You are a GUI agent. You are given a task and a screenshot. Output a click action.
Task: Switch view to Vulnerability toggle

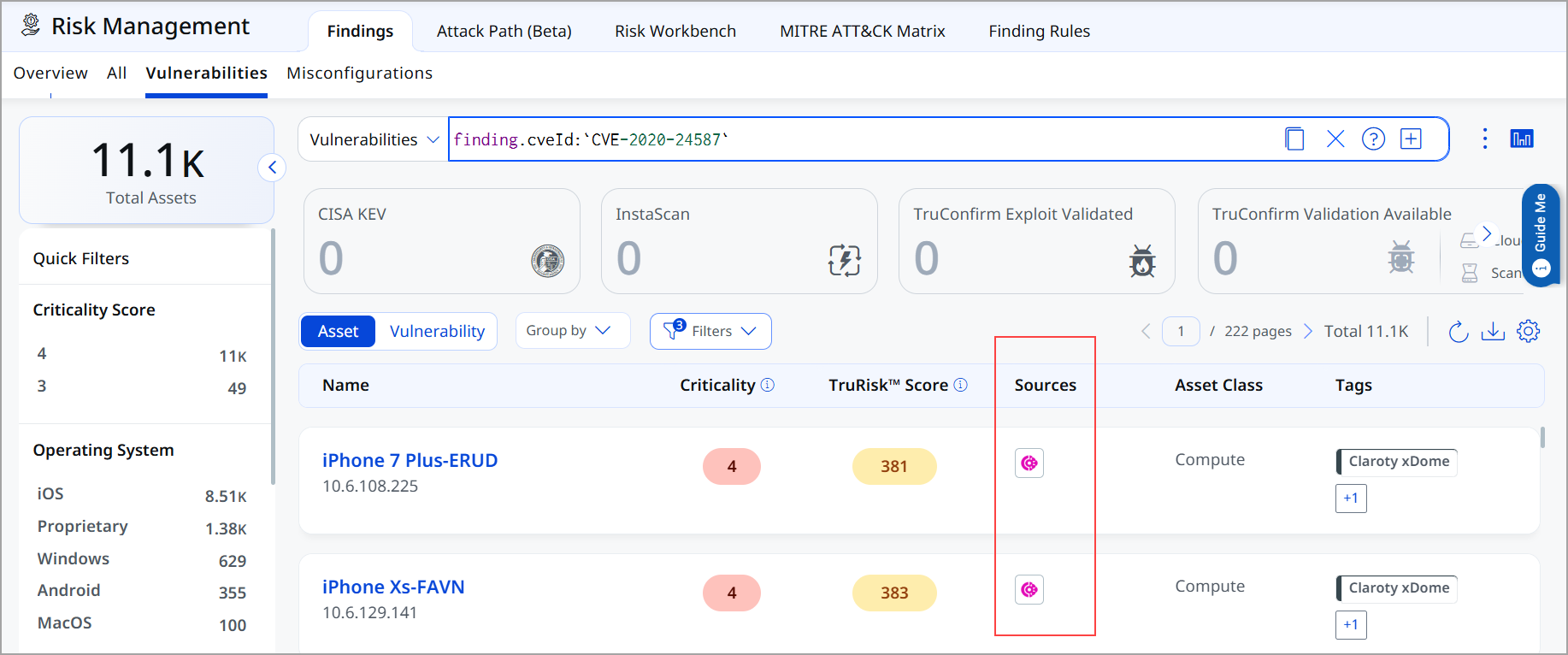tap(437, 331)
